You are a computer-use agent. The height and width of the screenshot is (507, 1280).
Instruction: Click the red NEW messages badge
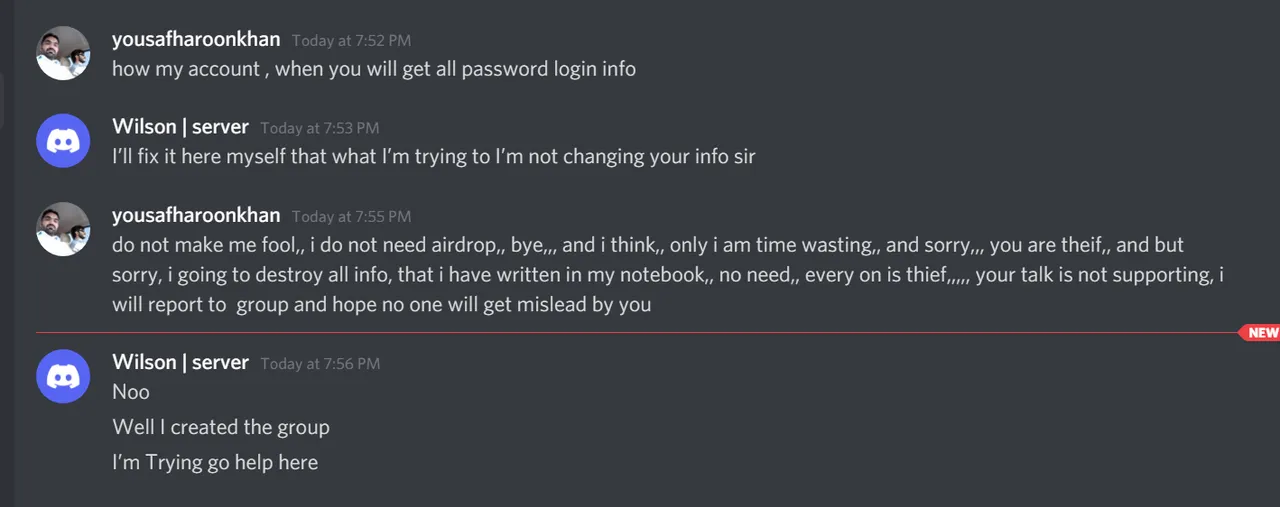1260,332
